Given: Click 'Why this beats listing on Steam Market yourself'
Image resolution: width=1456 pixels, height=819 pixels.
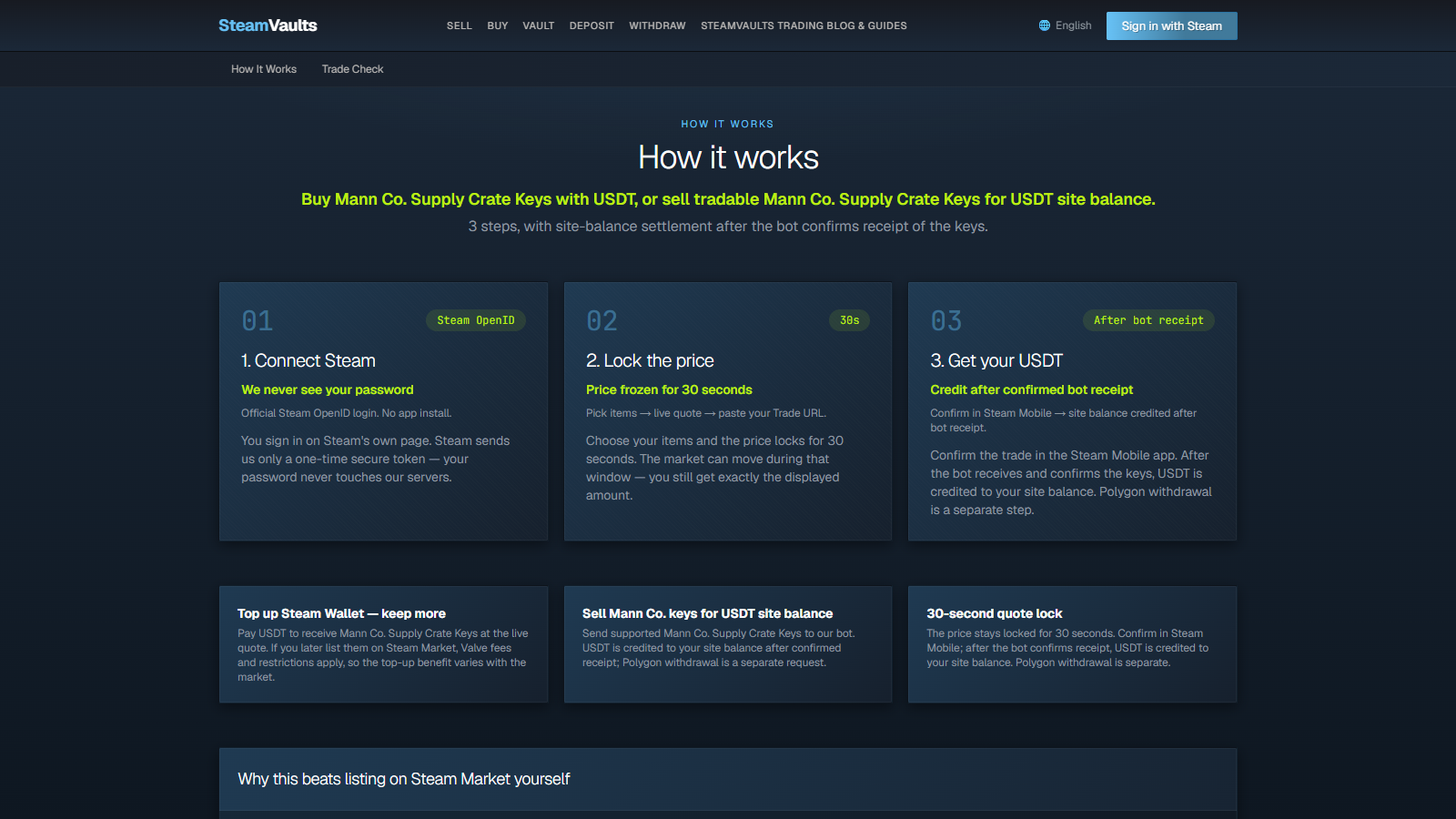Looking at the screenshot, I should point(404,779).
